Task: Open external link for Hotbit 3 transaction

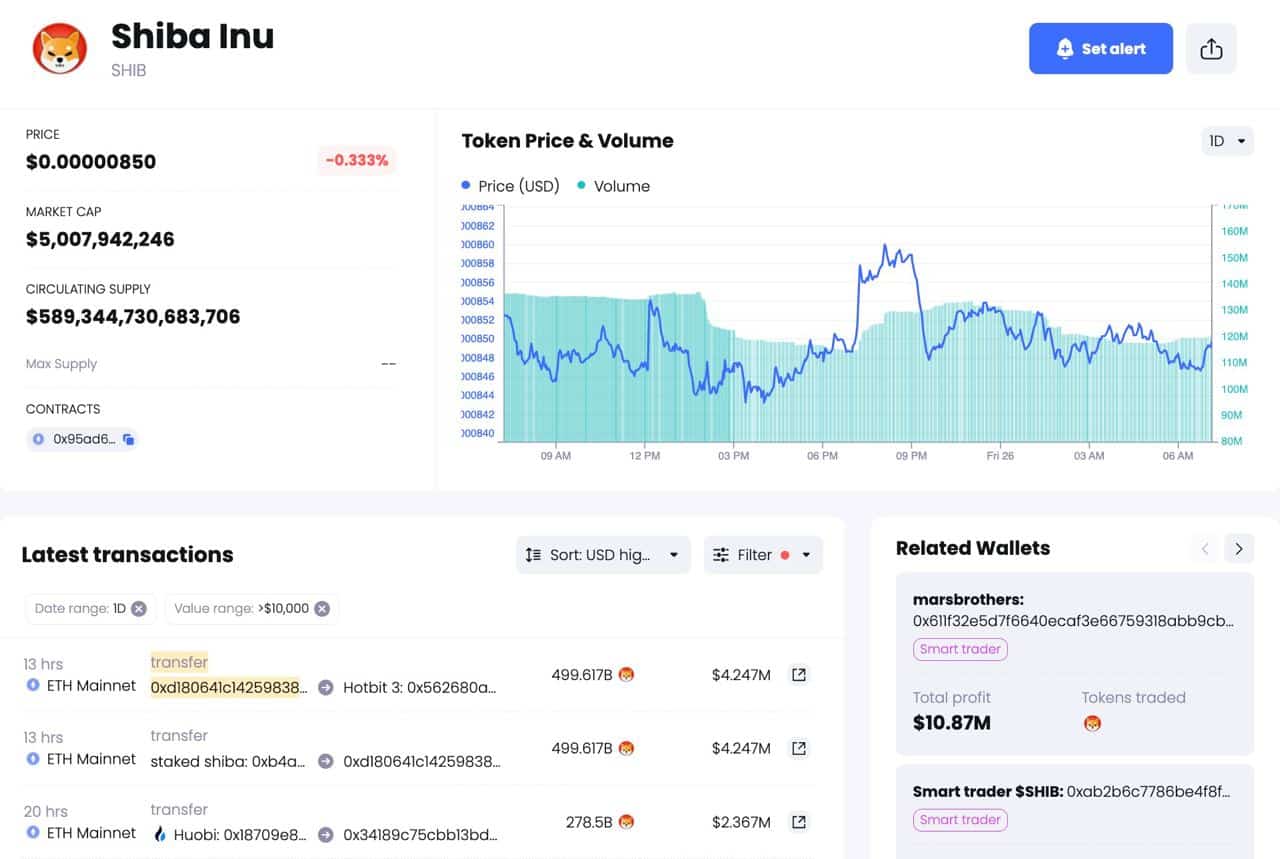Action: click(x=798, y=675)
